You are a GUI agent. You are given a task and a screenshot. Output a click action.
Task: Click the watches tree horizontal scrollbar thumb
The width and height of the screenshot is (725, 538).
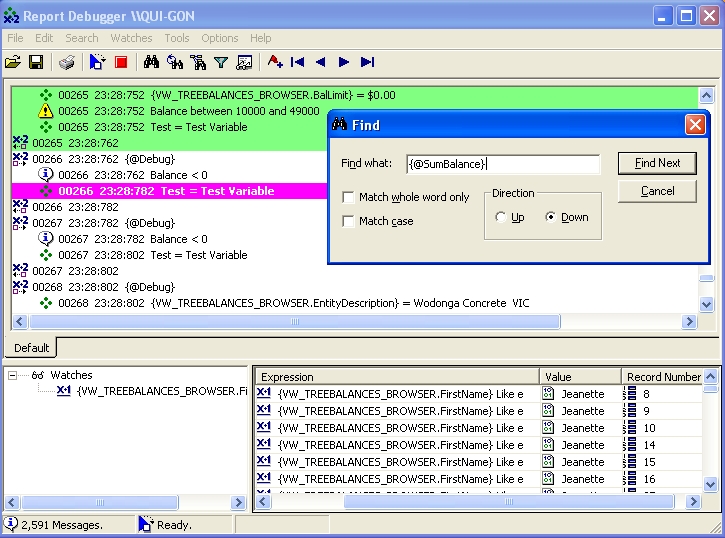(x=100, y=502)
